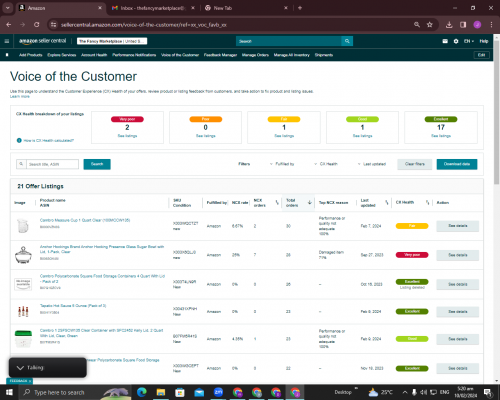Click the How is CX Health calculated info icon
The height and width of the screenshot is (400, 500).
pos(19,140)
